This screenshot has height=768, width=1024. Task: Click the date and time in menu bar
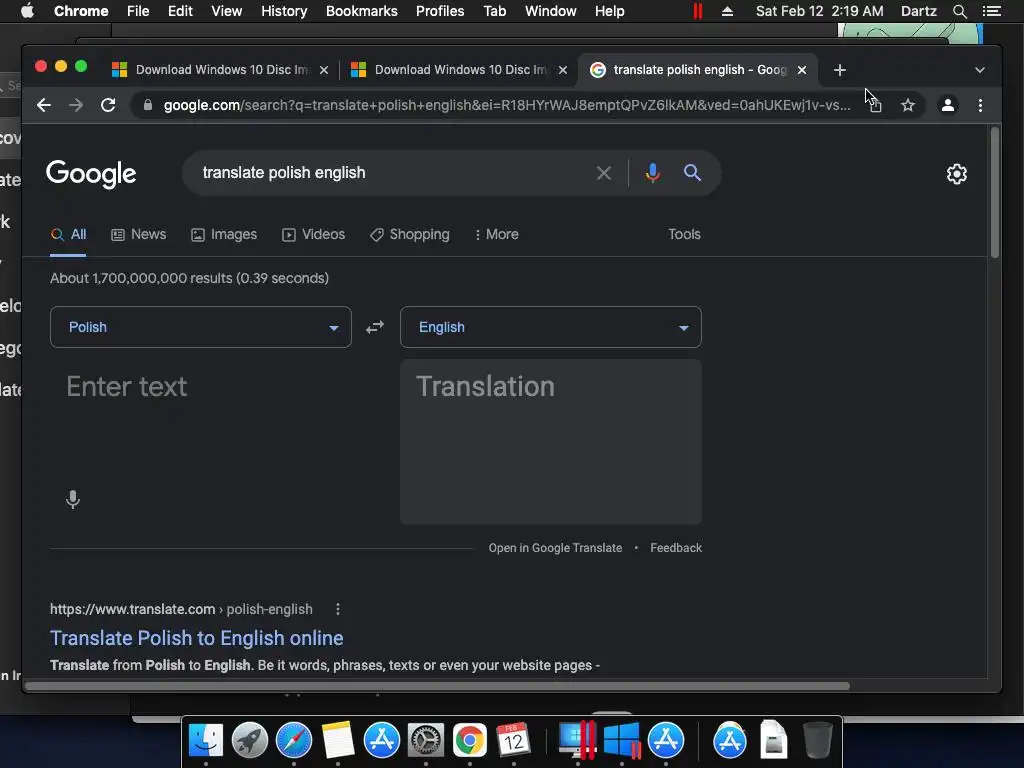tap(819, 11)
